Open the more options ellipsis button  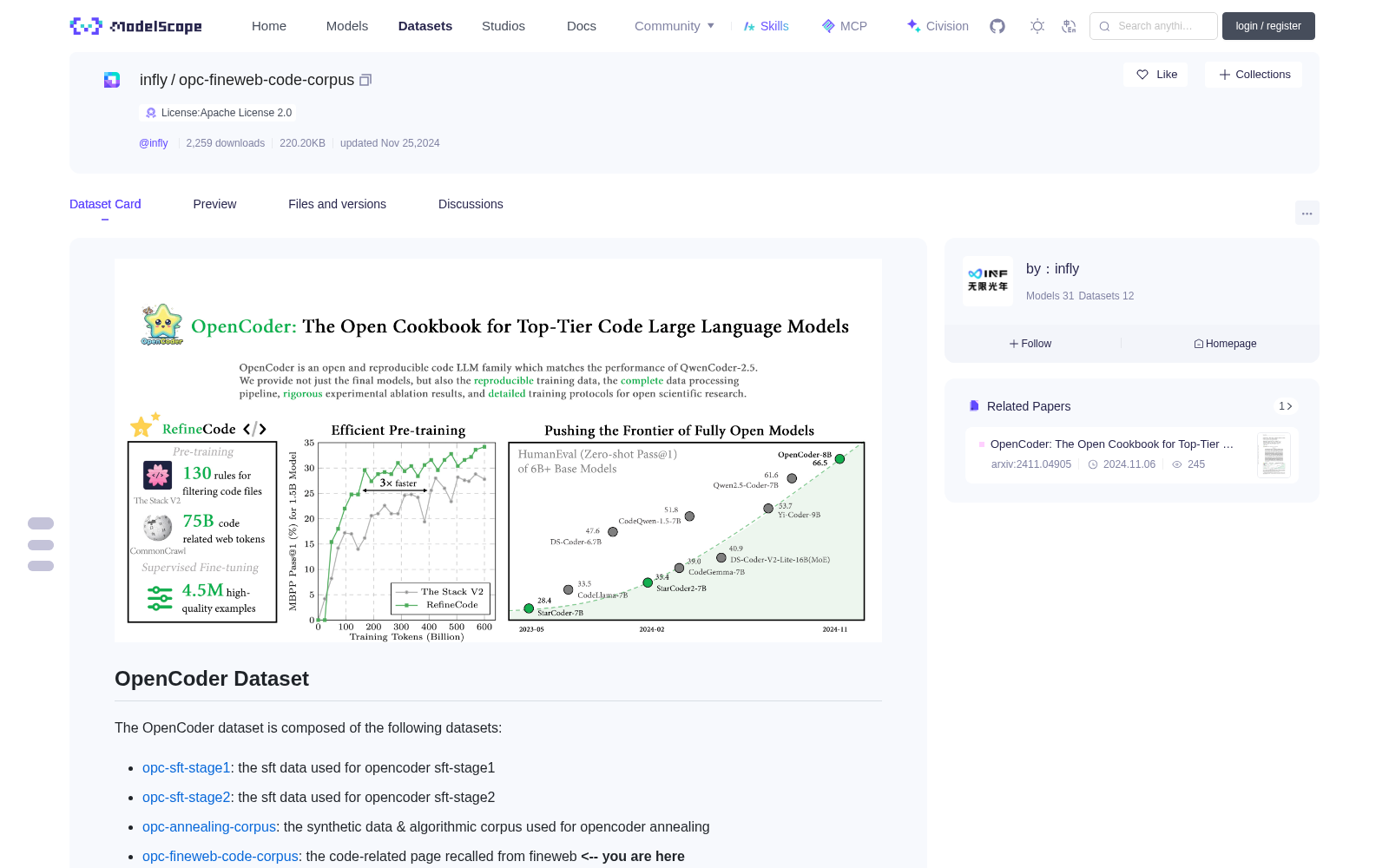[1307, 213]
